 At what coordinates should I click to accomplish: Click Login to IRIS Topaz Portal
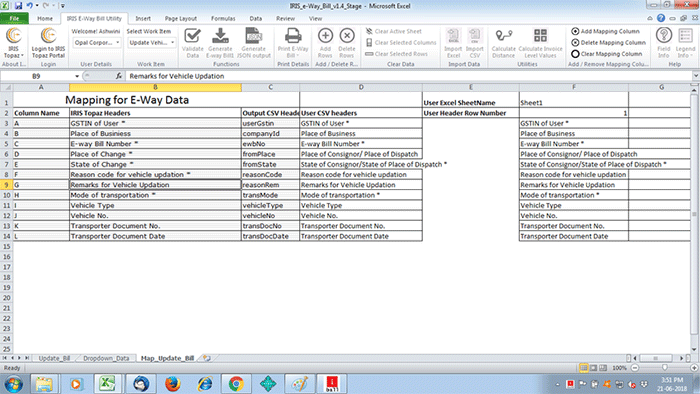[48, 43]
